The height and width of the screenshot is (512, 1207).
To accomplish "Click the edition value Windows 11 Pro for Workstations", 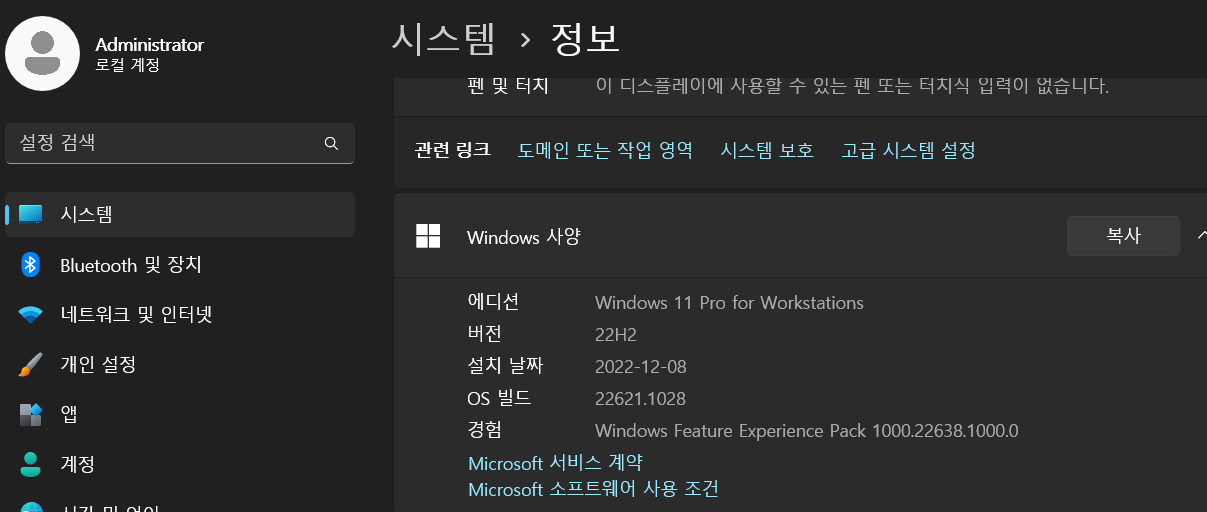I will tap(729, 302).
